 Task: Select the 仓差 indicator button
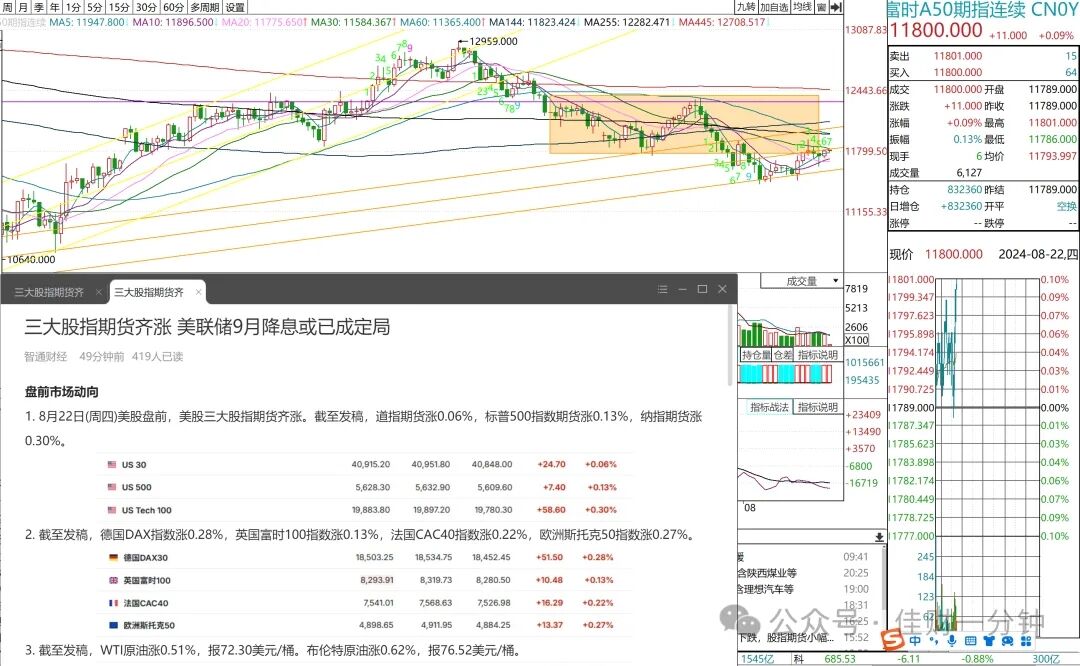[783, 355]
